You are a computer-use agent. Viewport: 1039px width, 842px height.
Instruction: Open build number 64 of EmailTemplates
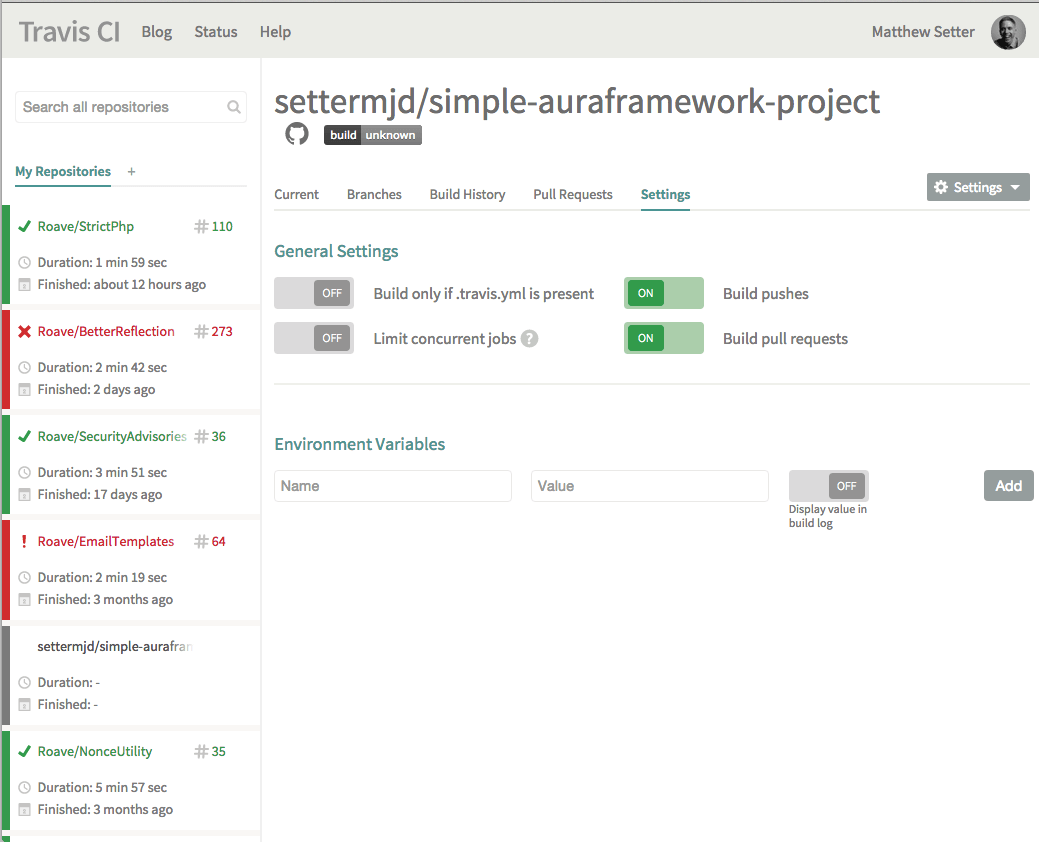(x=219, y=541)
